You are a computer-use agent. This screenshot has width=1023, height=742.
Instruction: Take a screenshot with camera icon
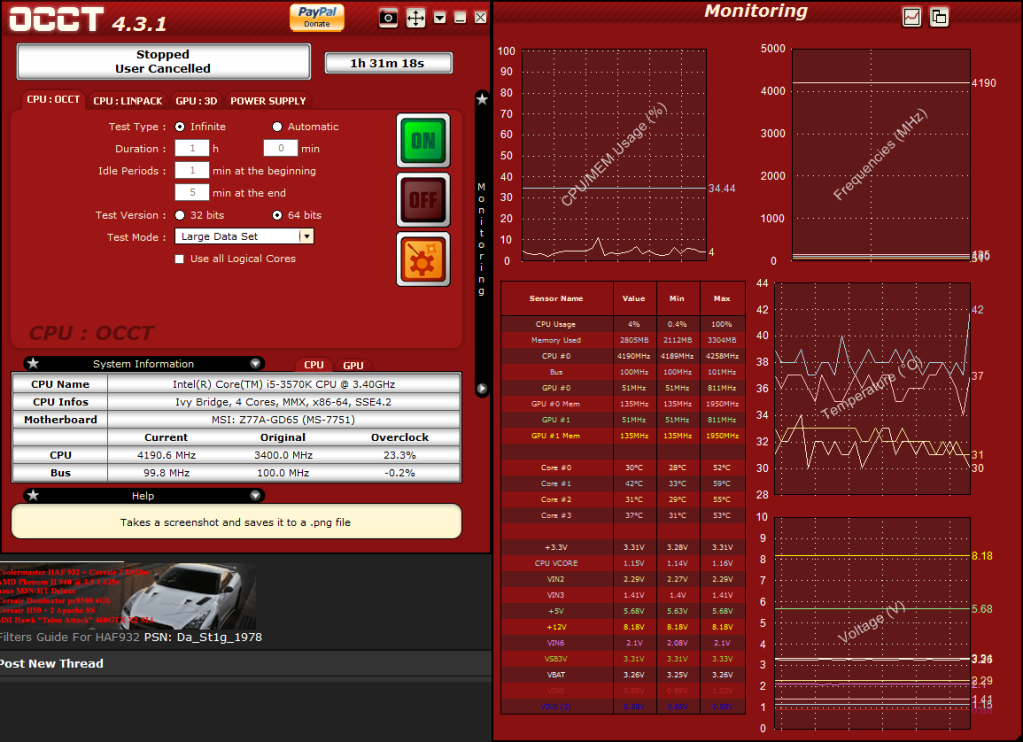[388, 18]
